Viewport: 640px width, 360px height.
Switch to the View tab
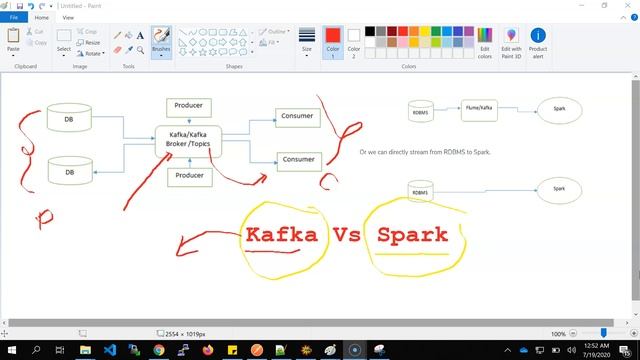(x=68, y=18)
